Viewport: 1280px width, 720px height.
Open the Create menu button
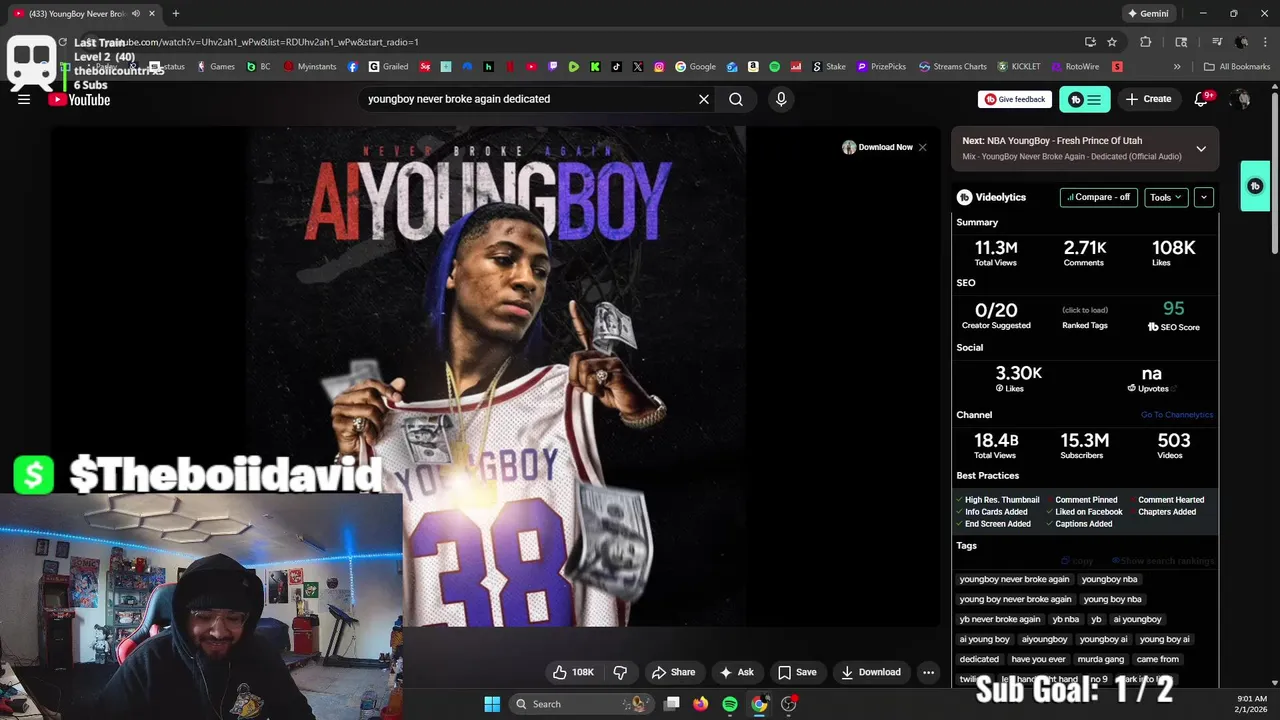coord(1148,99)
